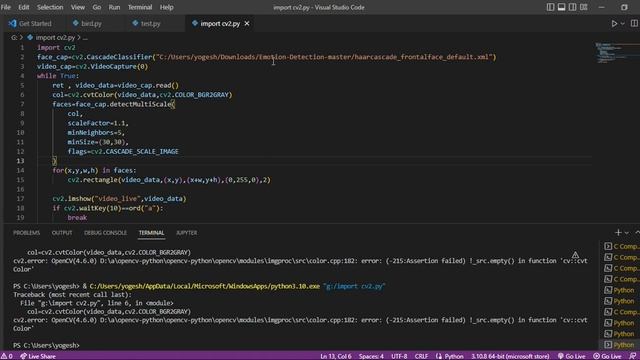Open the terminal launch profile dropdown
Image resolution: width=640 pixels, height=360 pixels.
[x=627, y=233]
